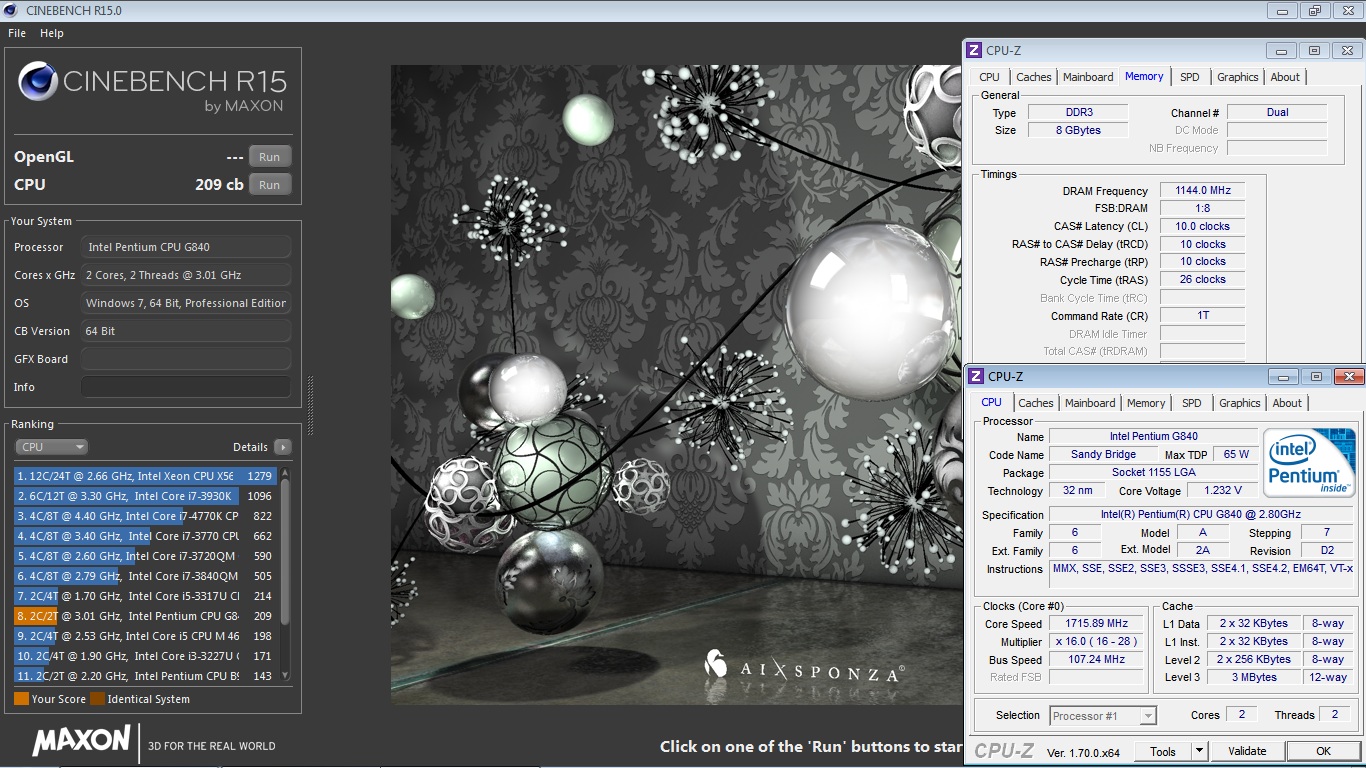Click the Info input field in Your System
The image size is (1366, 768).
click(x=186, y=387)
